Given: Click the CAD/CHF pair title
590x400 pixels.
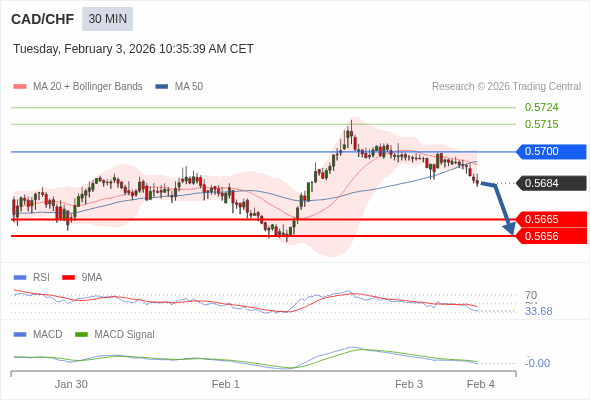Looking at the screenshot, I should [43, 19].
